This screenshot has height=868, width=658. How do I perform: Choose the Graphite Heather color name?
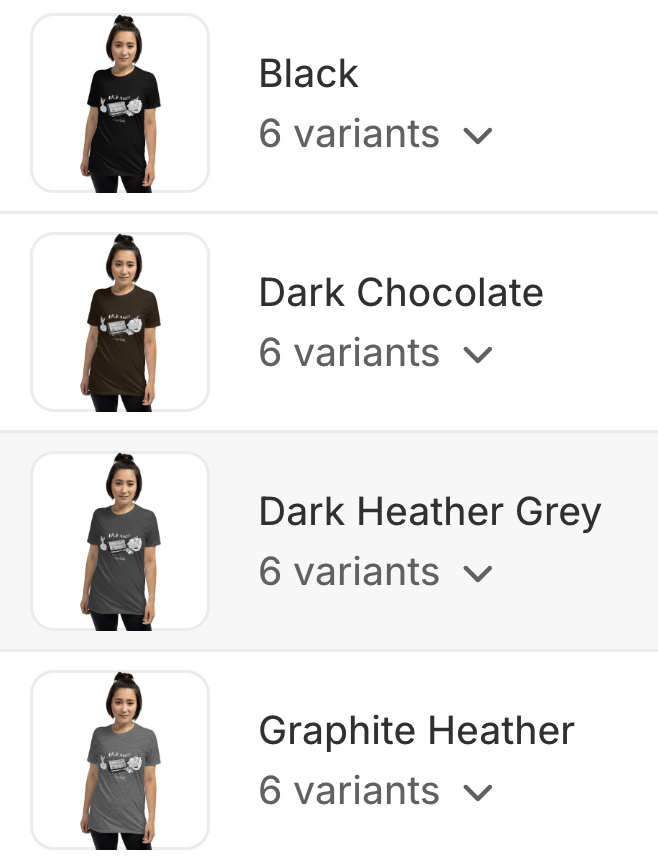pos(416,731)
